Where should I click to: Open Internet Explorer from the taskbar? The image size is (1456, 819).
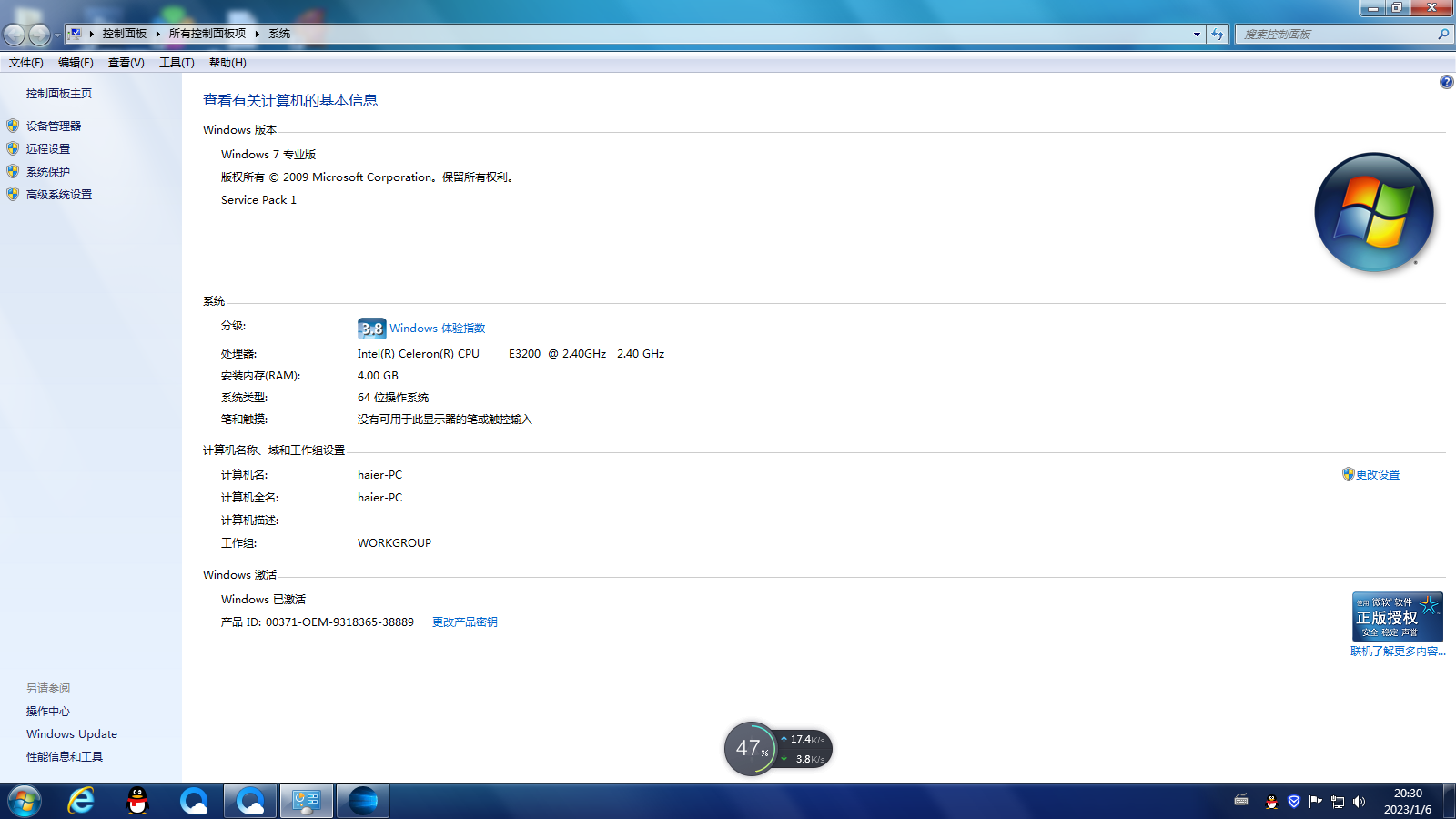81,801
